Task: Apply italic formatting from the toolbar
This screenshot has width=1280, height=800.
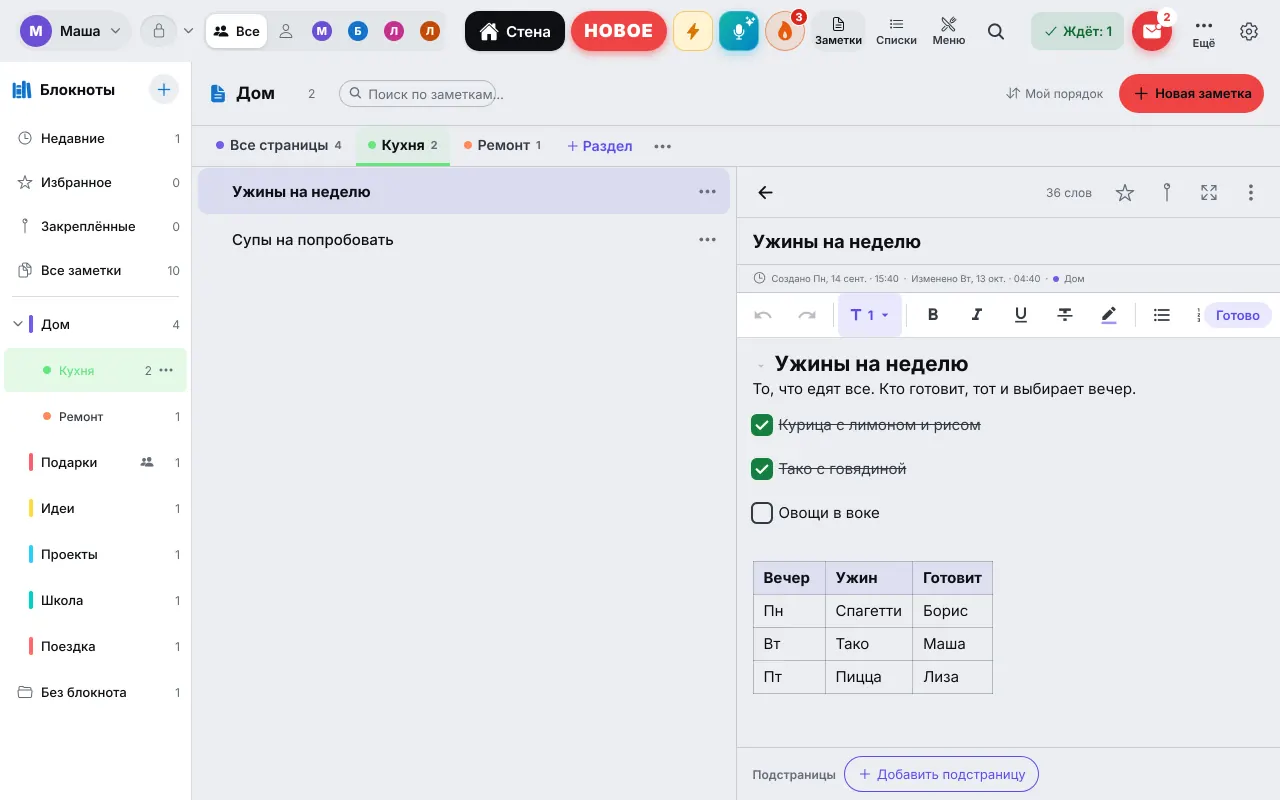Action: pyautogui.click(x=977, y=315)
